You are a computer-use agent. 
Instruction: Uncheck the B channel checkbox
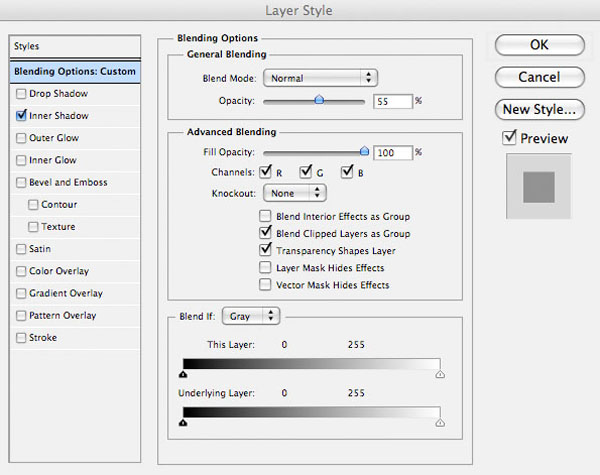click(347, 172)
